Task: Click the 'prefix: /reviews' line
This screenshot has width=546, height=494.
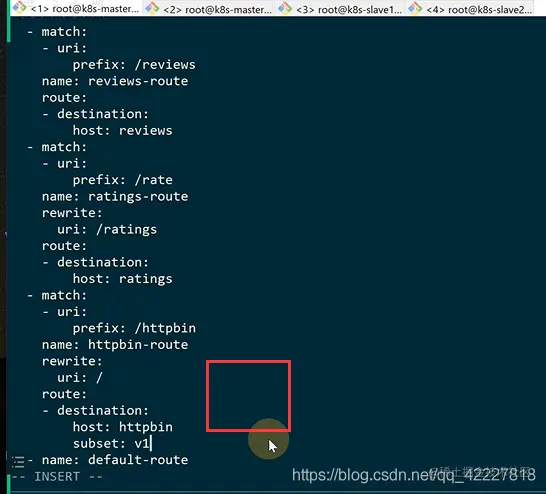Action: tap(134, 65)
